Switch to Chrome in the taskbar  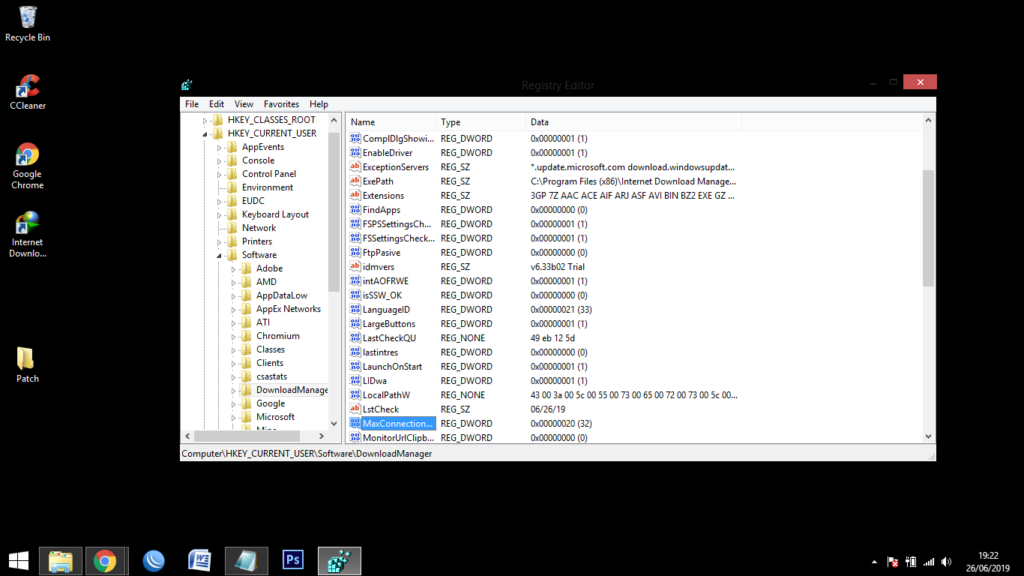tap(106, 560)
